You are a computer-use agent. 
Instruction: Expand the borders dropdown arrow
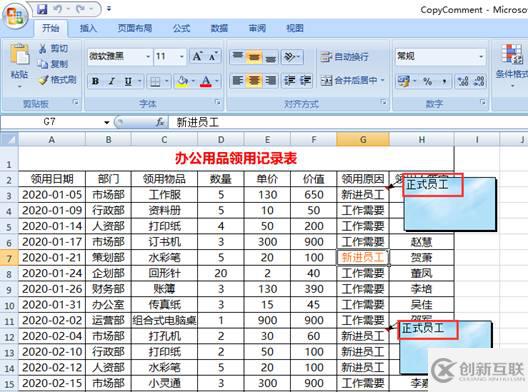[x=167, y=81]
